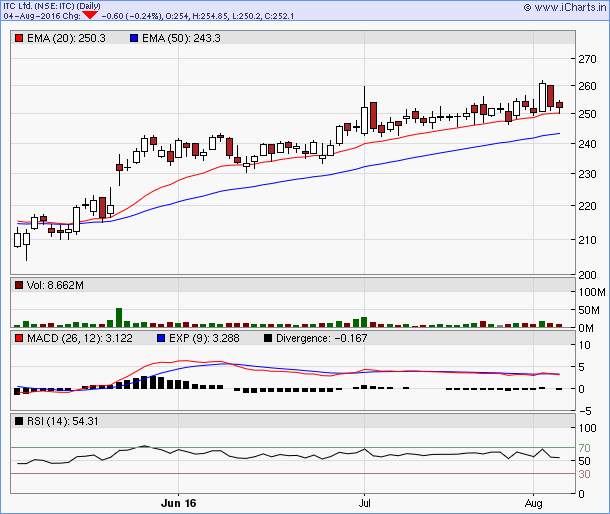Click the MACD axis label -5
This screenshot has height=514, width=610.
(585, 411)
